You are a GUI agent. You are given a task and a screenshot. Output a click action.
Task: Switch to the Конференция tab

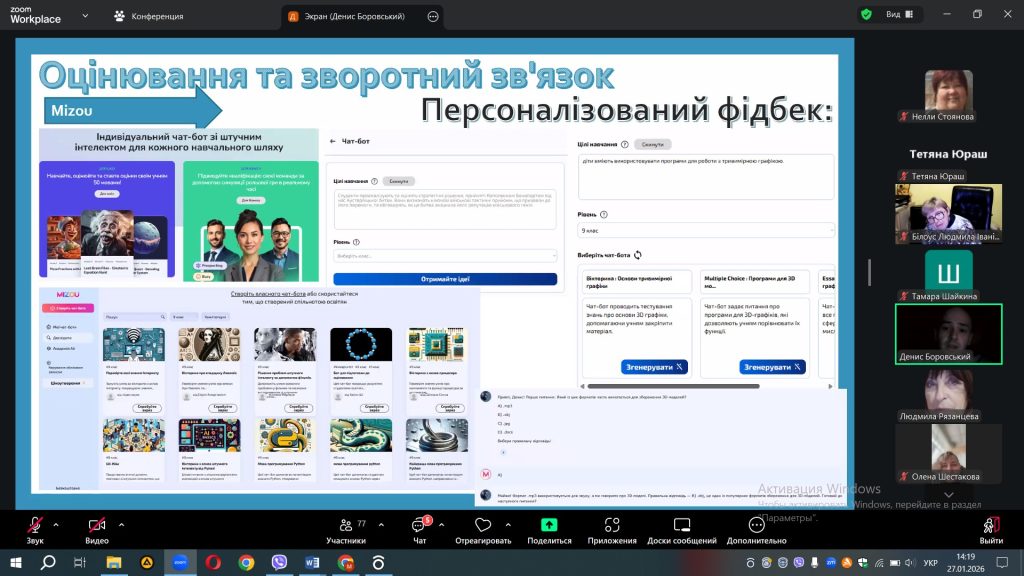pyautogui.click(x=149, y=16)
